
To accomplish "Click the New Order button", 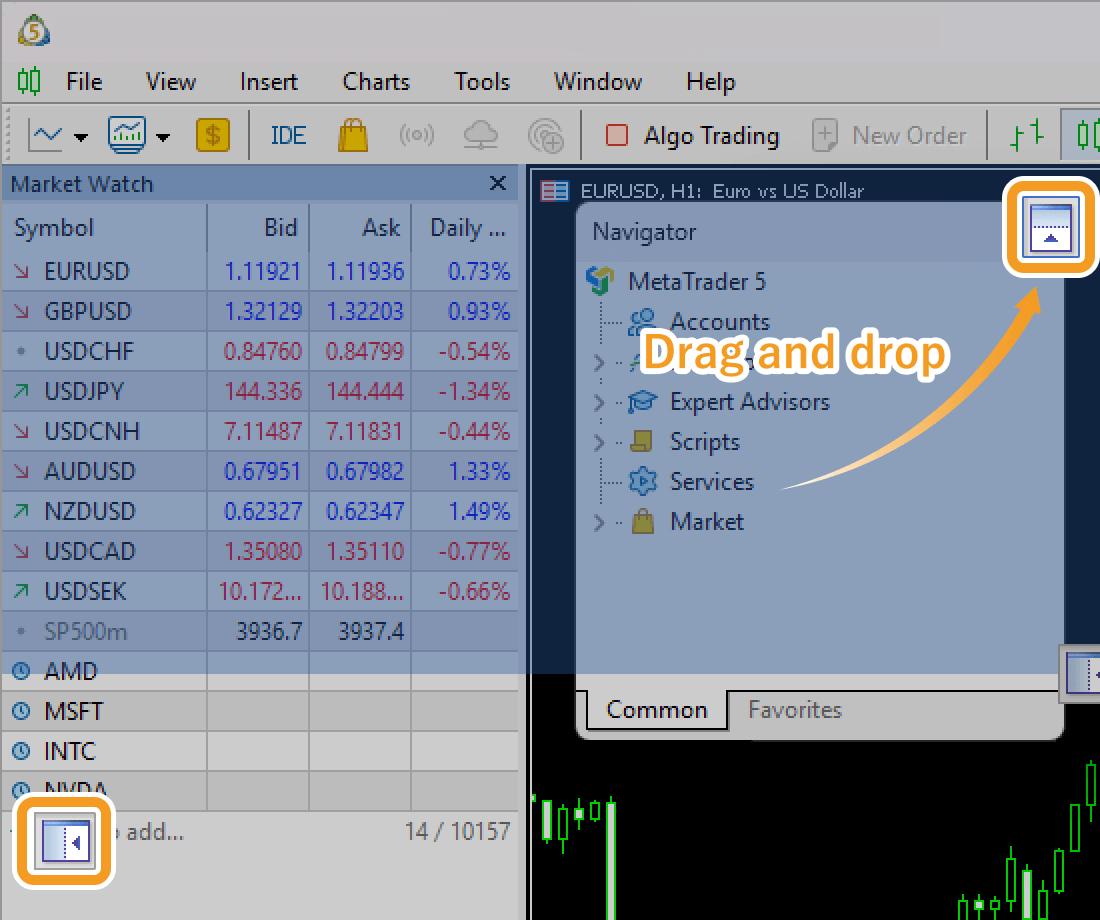I will 890,135.
